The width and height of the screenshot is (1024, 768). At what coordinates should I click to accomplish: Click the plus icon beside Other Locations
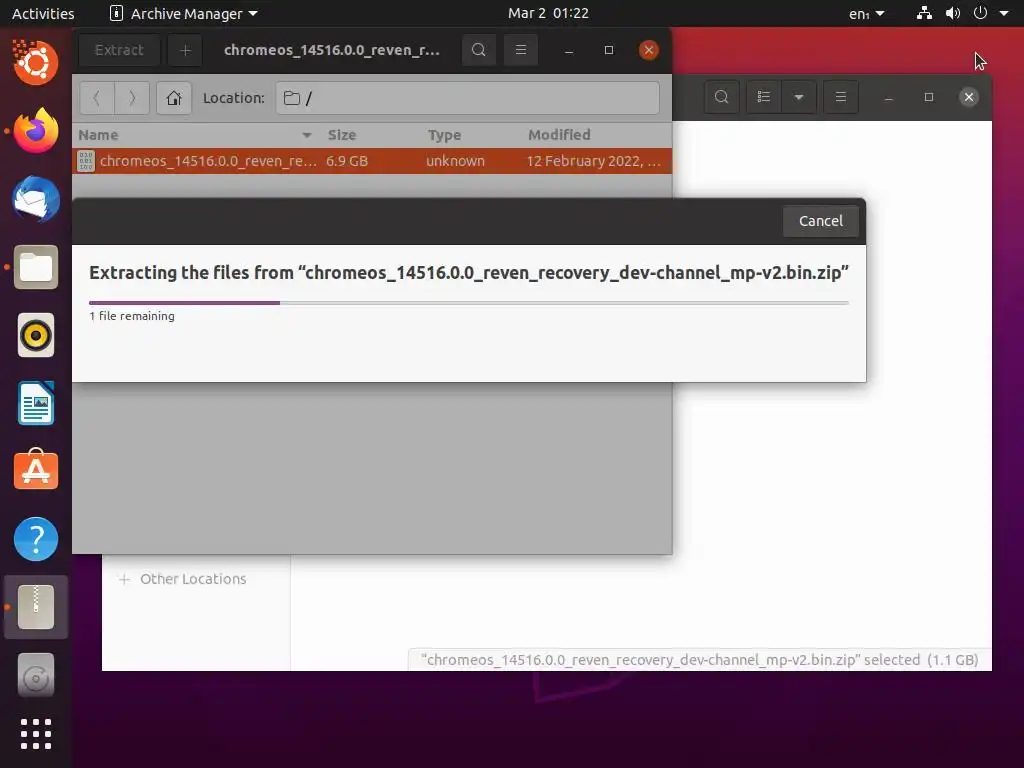pos(124,579)
